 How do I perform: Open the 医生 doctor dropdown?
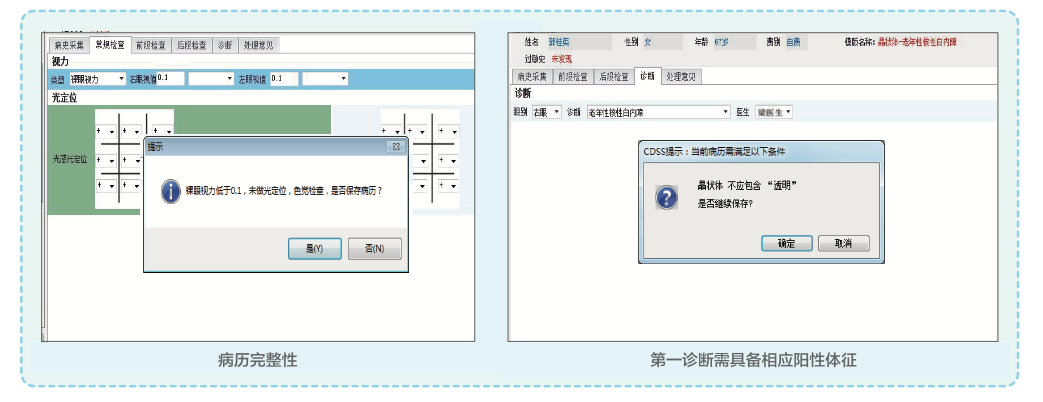click(x=788, y=112)
